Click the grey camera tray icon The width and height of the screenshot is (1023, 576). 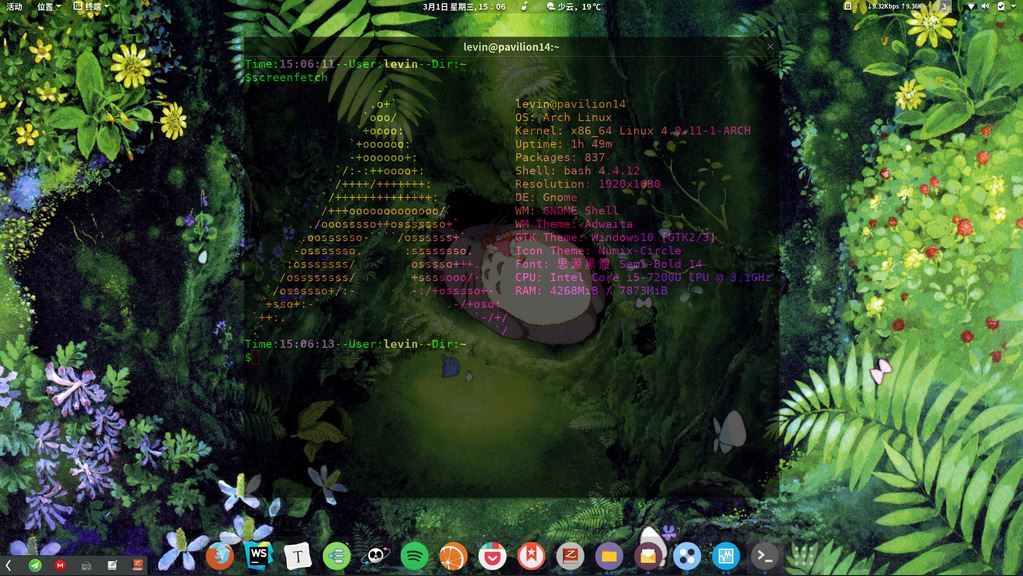click(86, 566)
